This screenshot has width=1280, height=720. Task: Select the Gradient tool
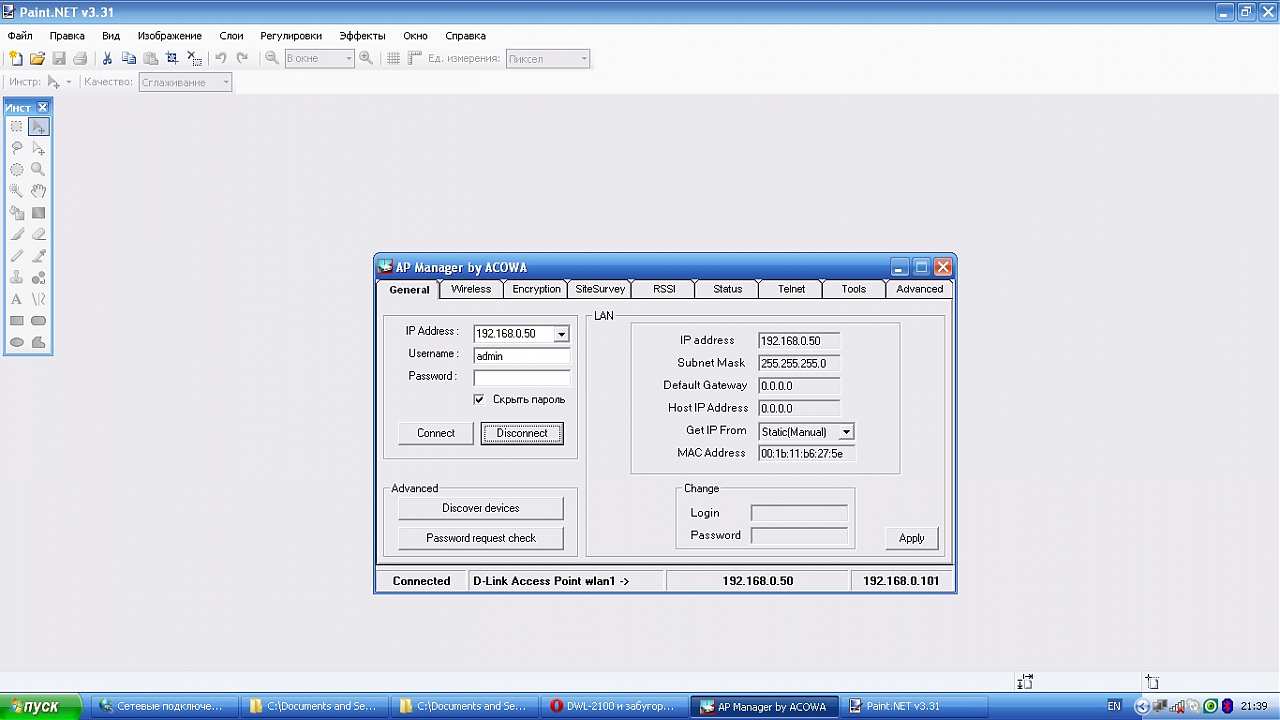[x=38, y=213]
